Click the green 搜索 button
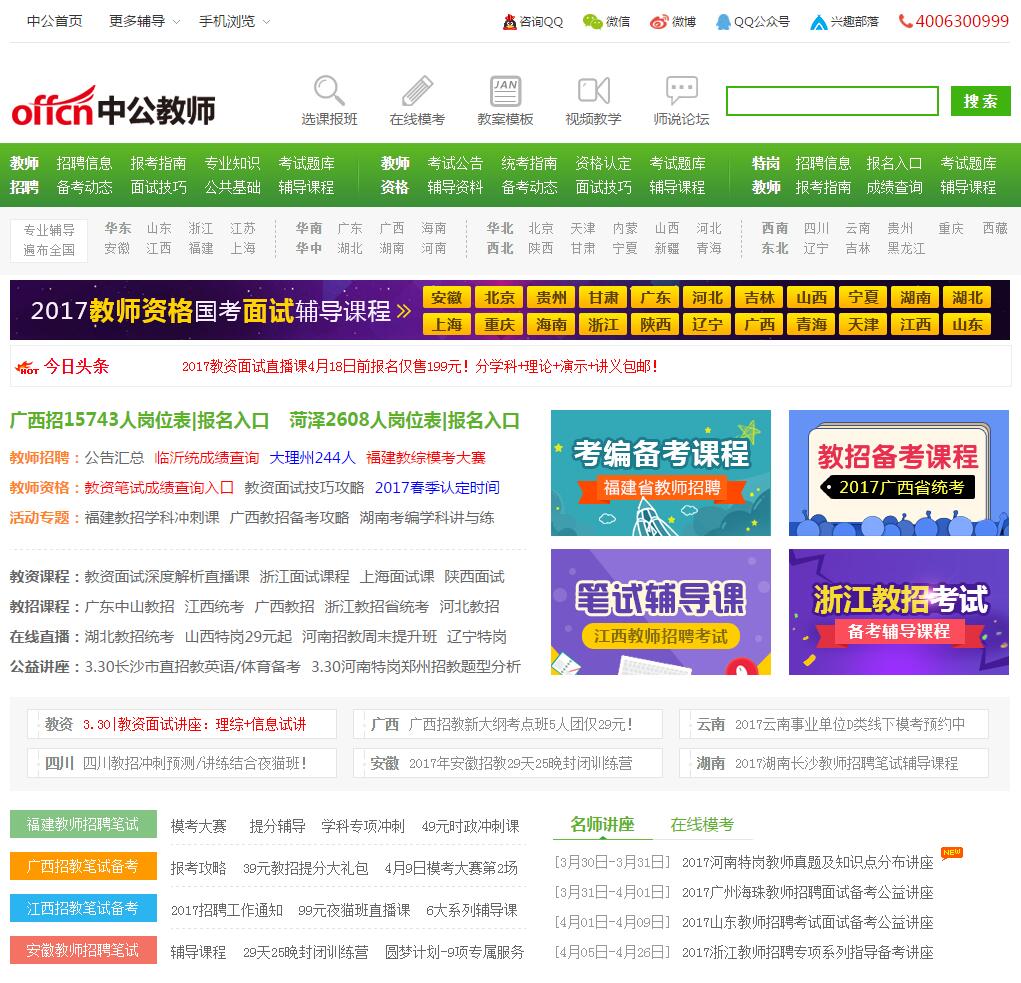The image size is (1021, 983). [x=981, y=101]
